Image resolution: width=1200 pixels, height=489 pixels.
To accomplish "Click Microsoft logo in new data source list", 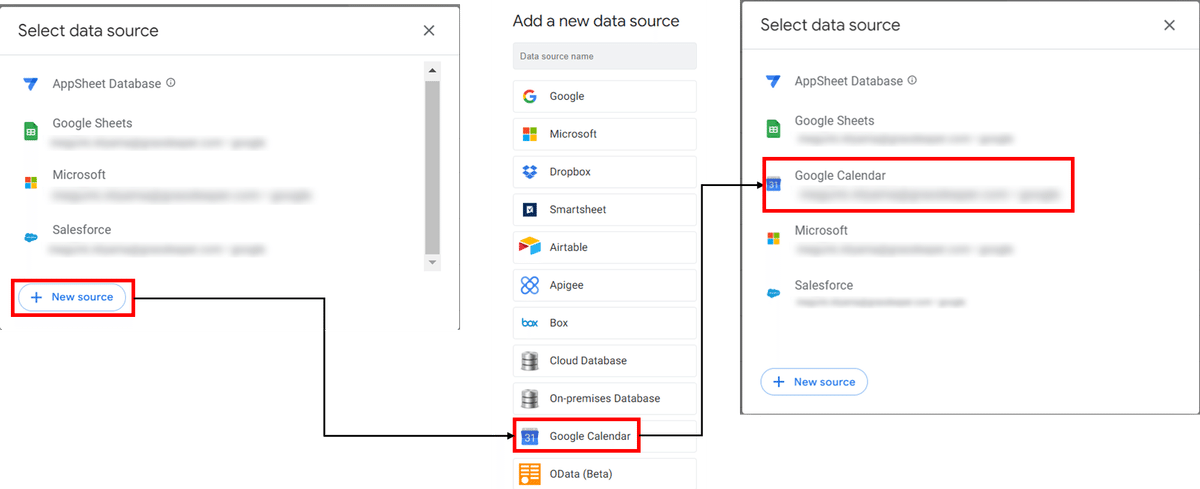I will (530, 134).
